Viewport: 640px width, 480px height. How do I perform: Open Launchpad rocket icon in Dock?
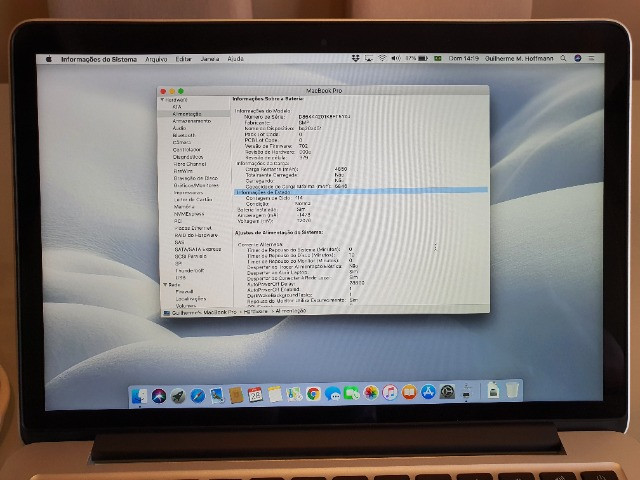pyautogui.click(x=178, y=396)
